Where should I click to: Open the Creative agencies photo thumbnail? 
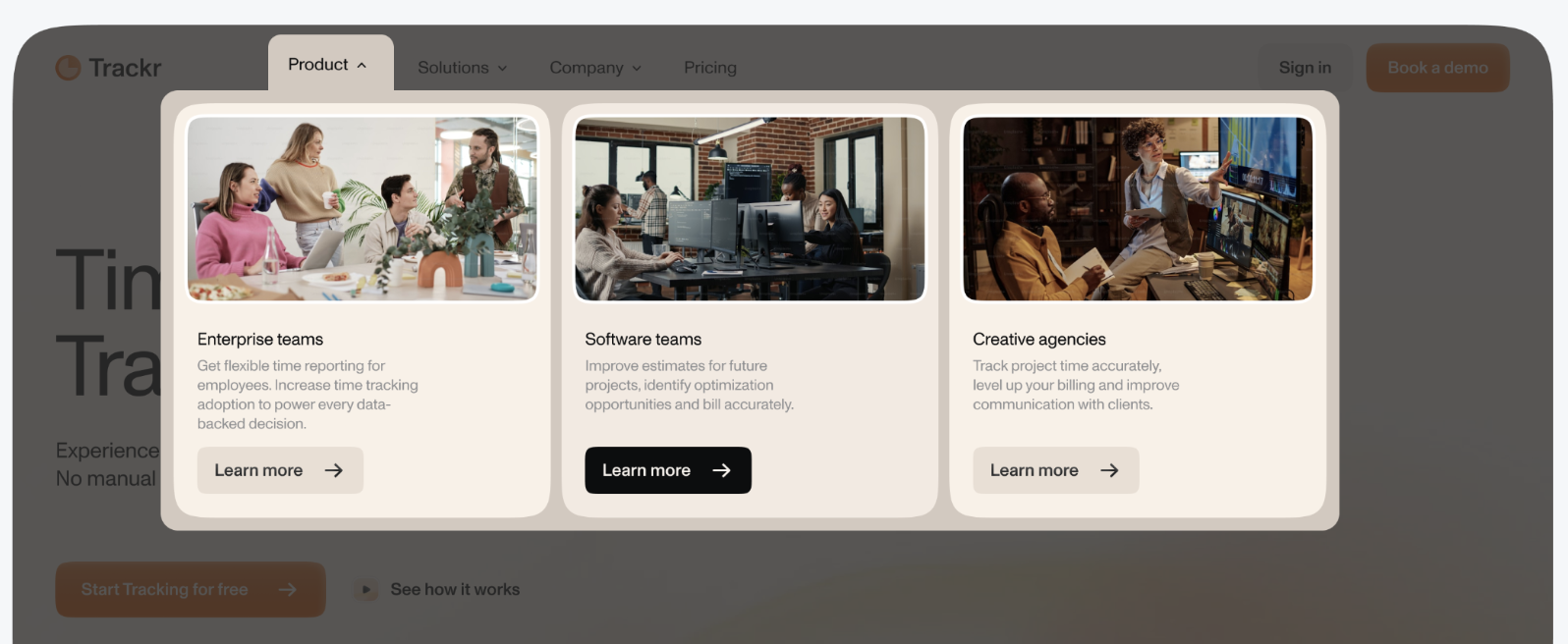tap(1138, 209)
